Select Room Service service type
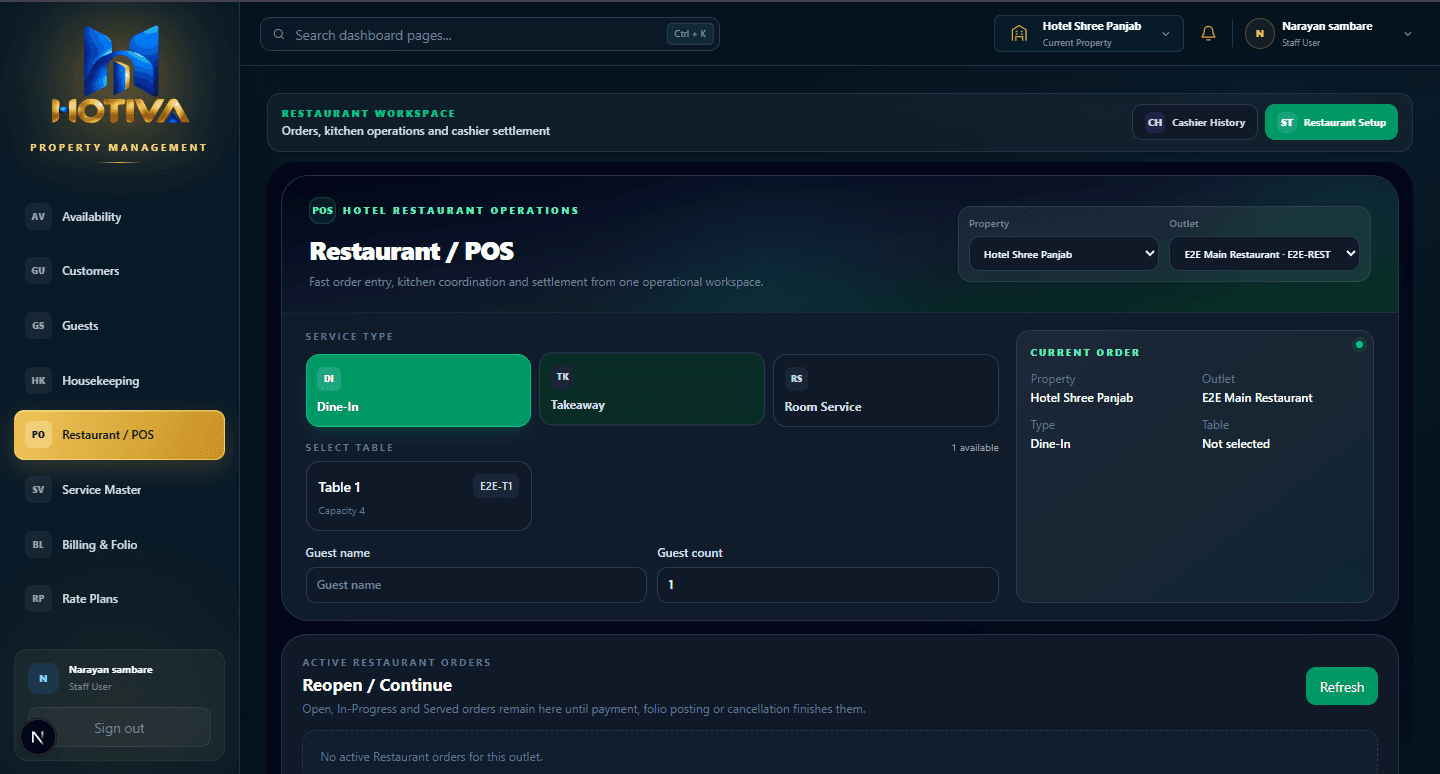Viewport: 1440px width, 774px height. [886, 391]
